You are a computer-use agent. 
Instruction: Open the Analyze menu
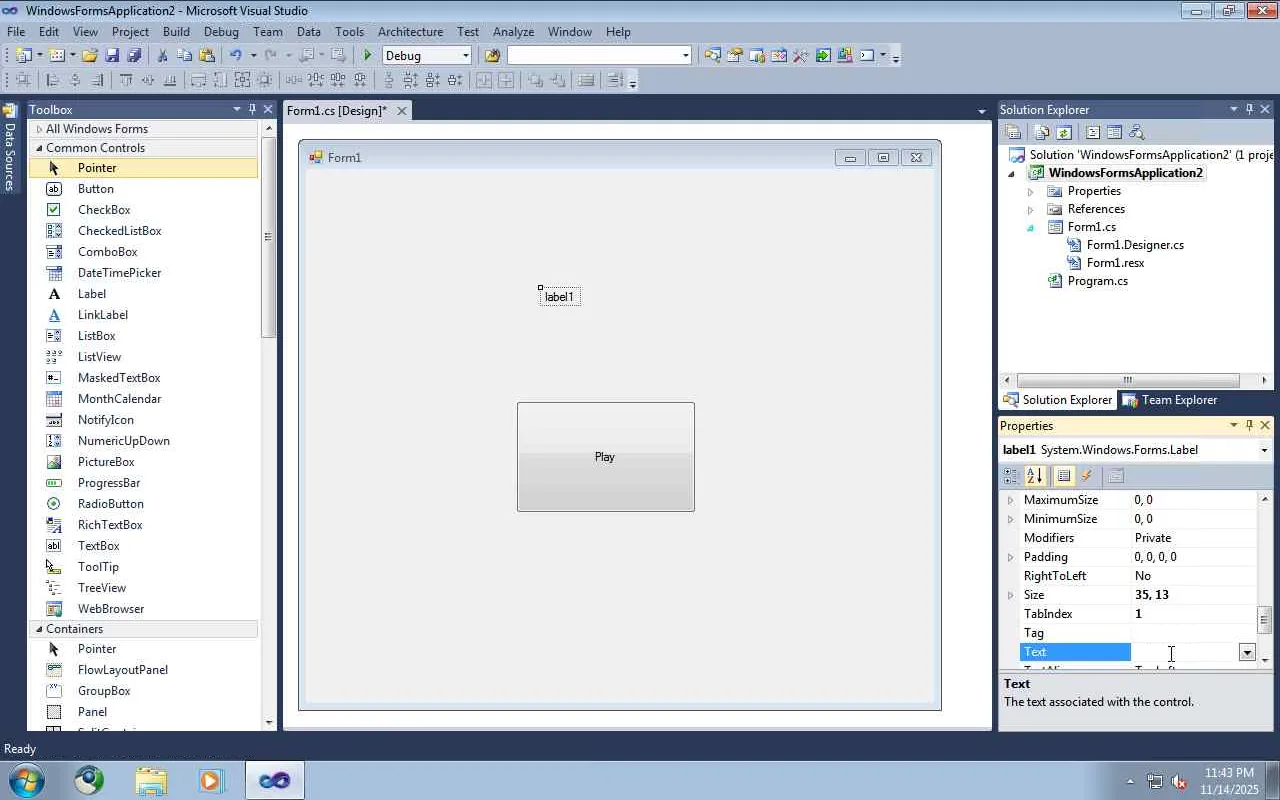(x=513, y=31)
